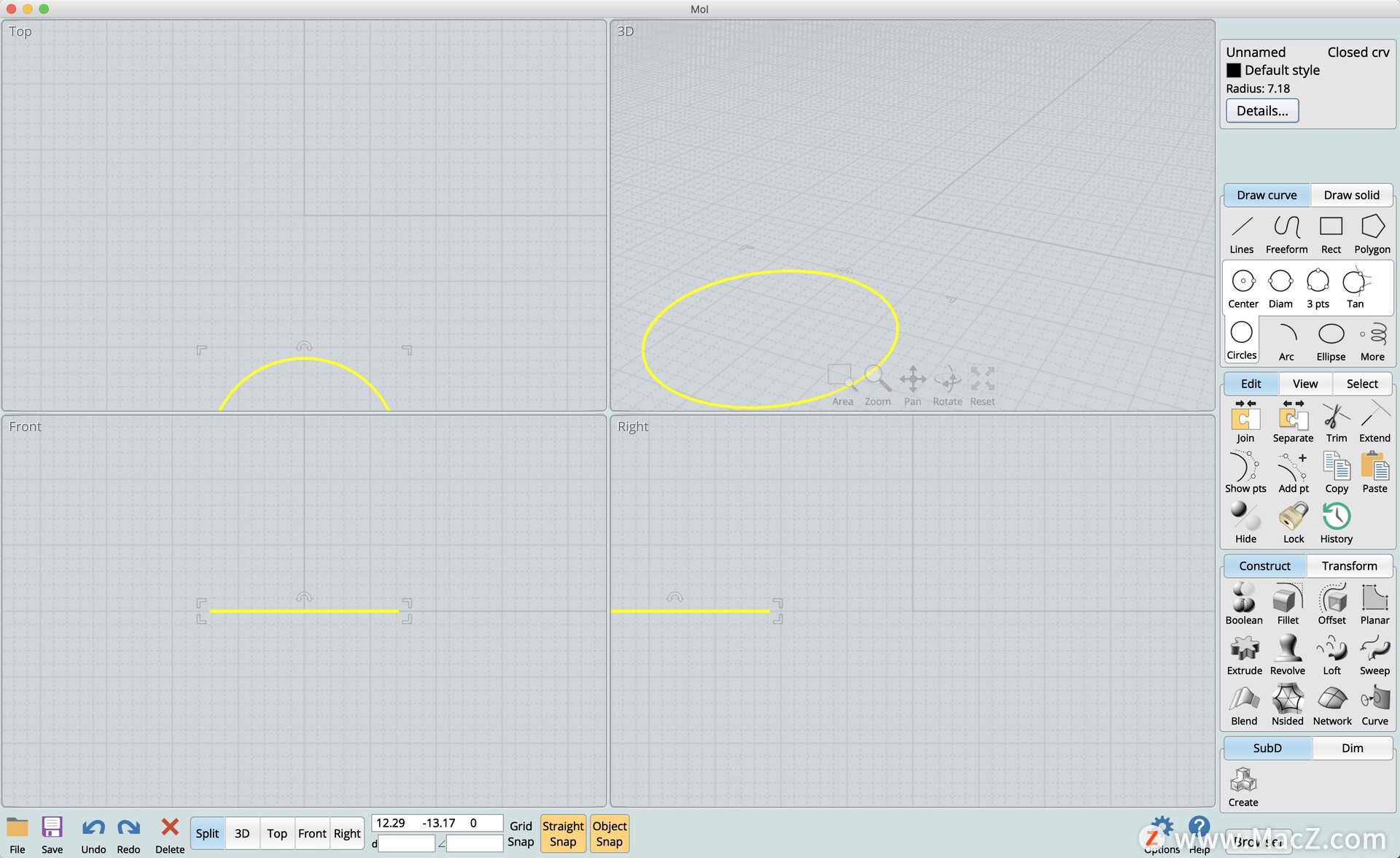
Task: Click the black Default style swatch
Action: (x=1234, y=70)
